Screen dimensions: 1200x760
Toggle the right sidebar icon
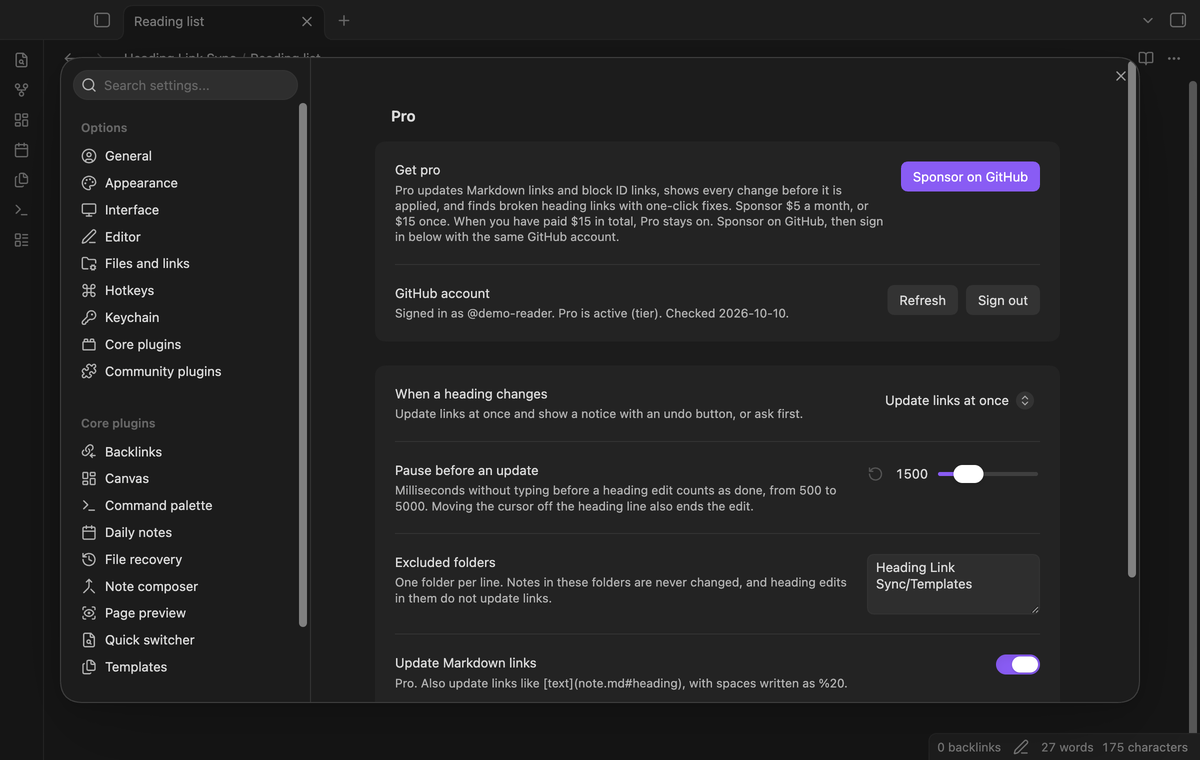[1177, 20]
